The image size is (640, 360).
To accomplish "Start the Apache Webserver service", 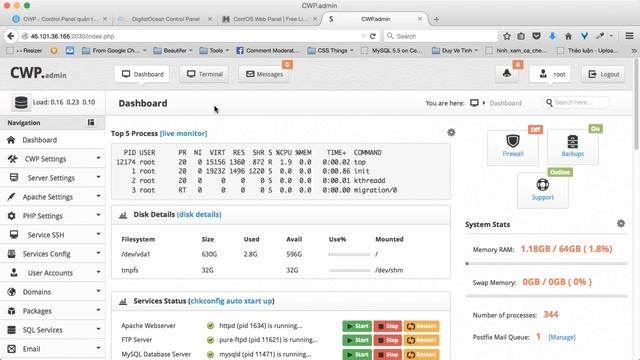I will (x=357, y=326).
